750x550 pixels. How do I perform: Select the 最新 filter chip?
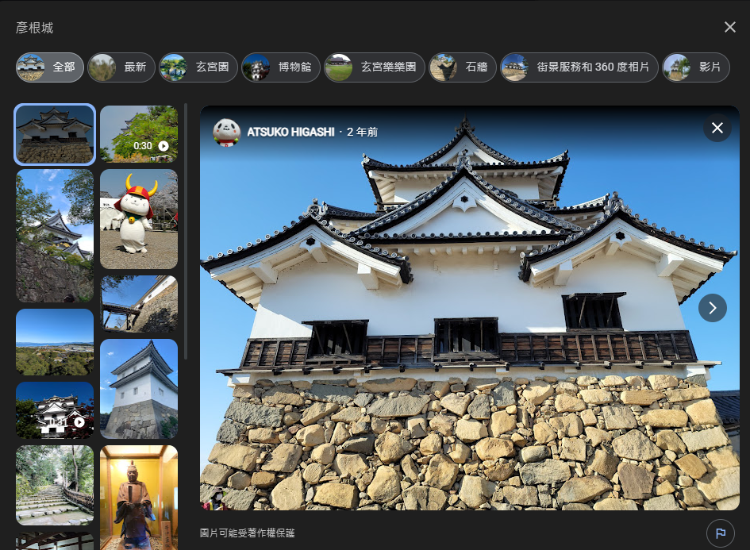121,67
